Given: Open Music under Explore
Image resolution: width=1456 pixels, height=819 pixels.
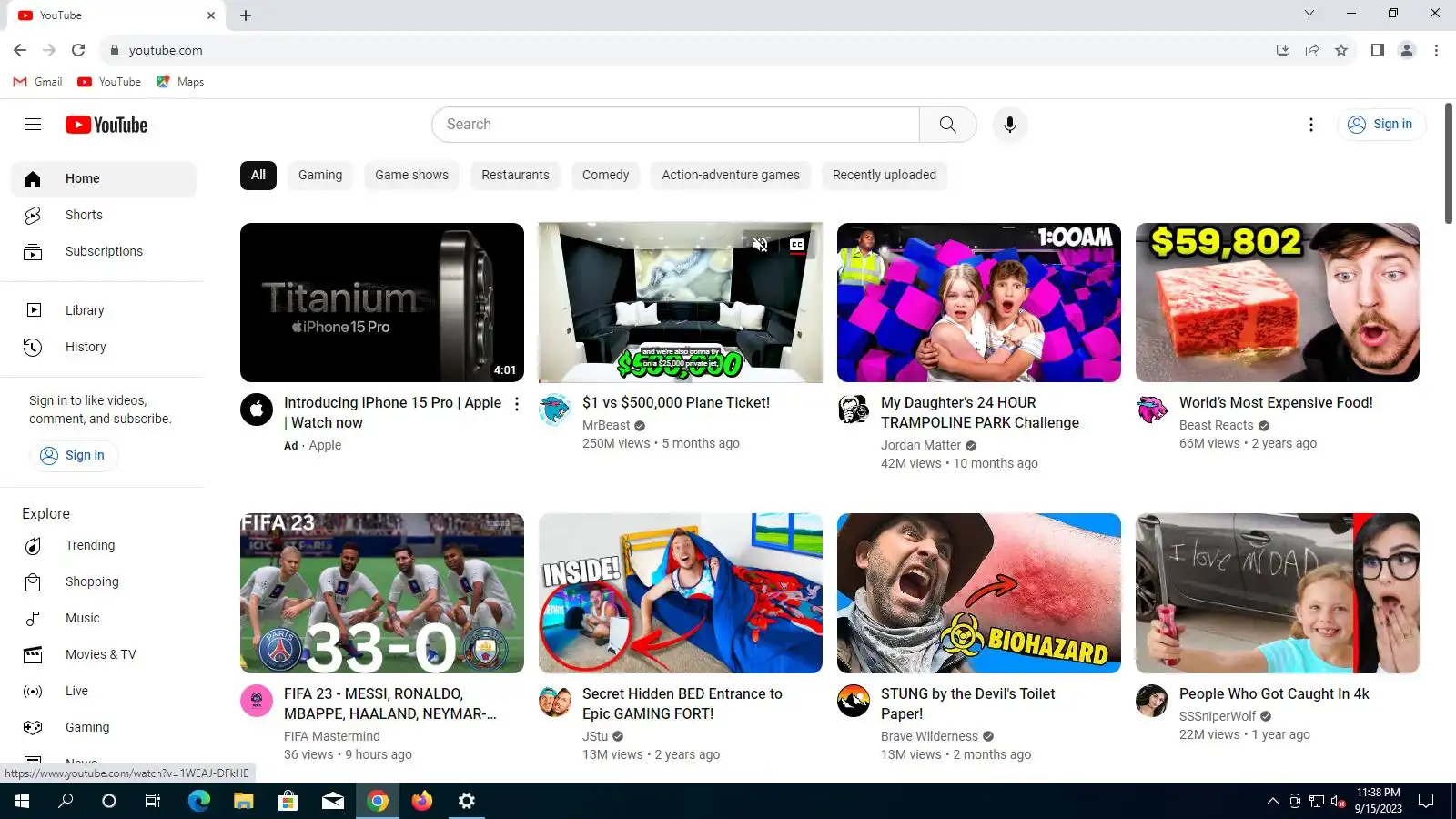Looking at the screenshot, I should point(104,618).
